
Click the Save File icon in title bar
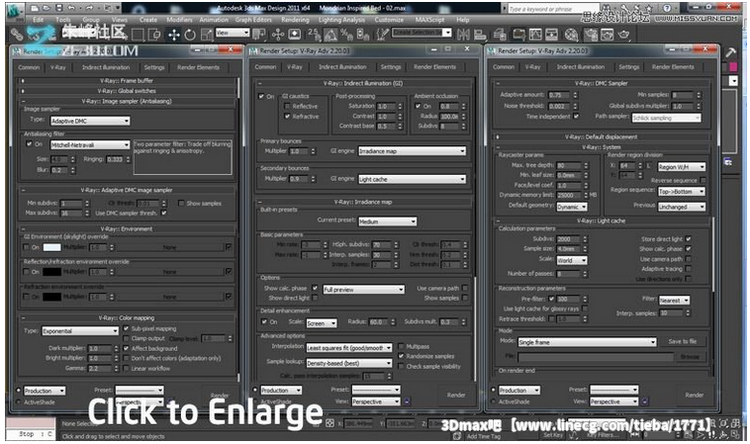click(58, 8)
